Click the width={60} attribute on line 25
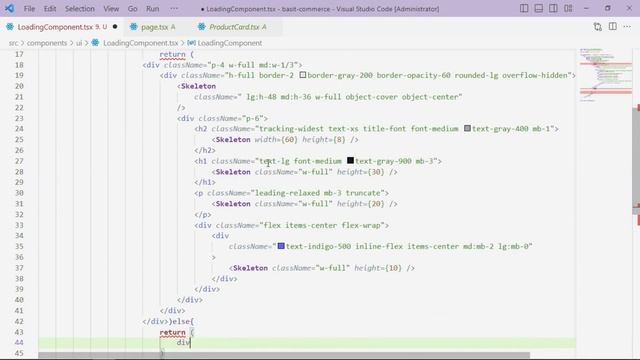The height and width of the screenshot is (360, 640). (276, 140)
